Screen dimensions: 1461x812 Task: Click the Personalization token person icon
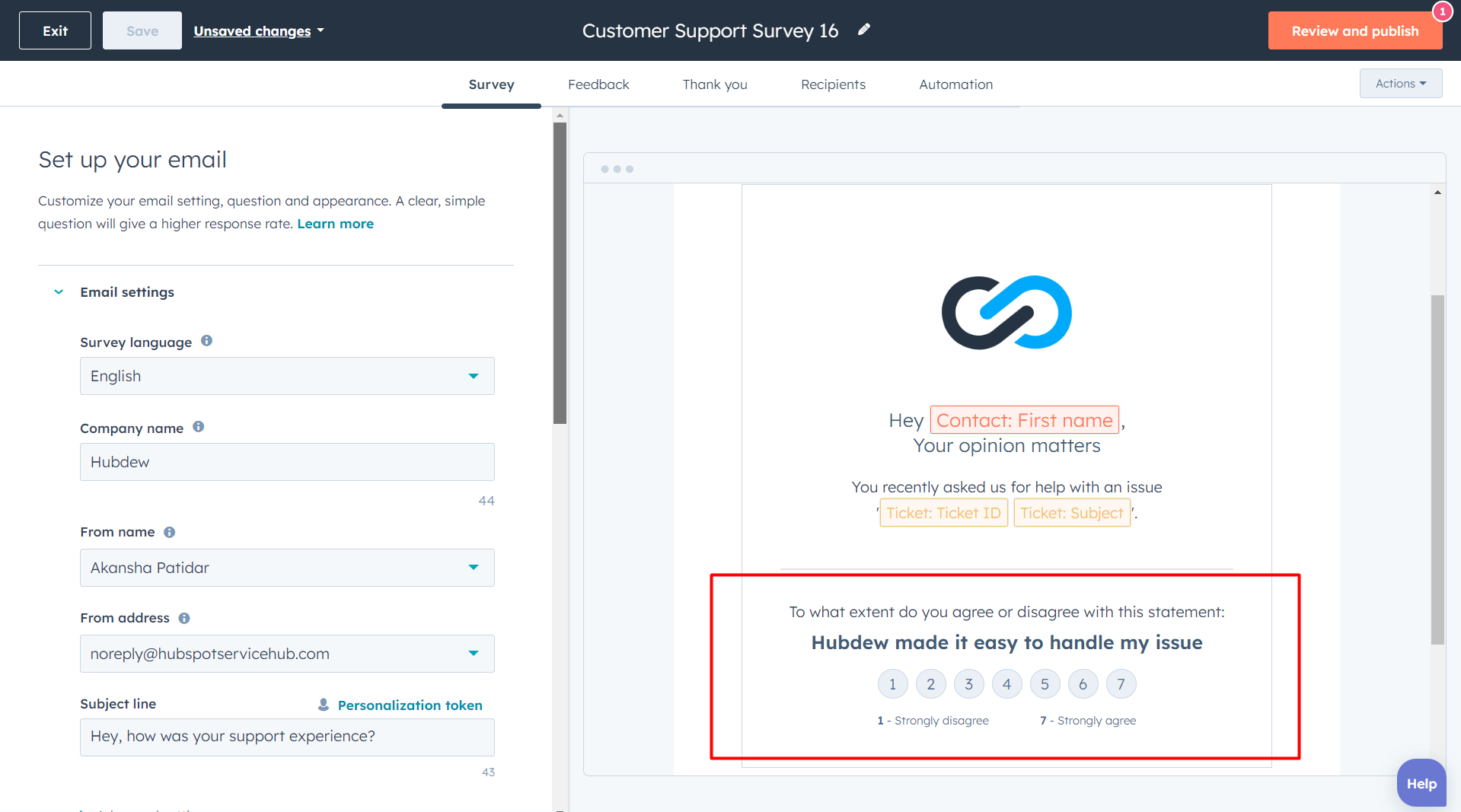tap(324, 705)
